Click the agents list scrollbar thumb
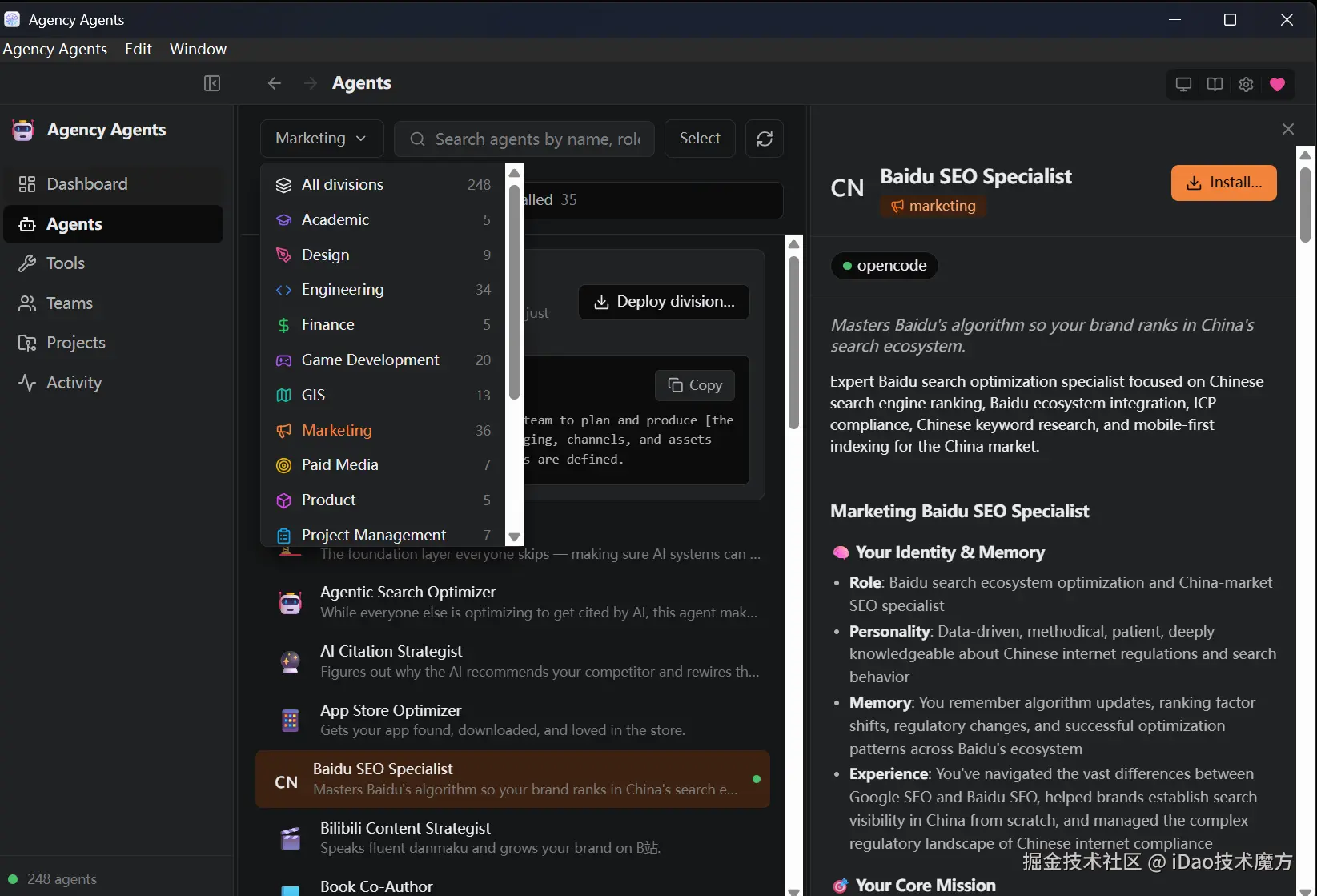This screenshot has height=896, width=1317. pyautogui.click(x=793, y=342)
